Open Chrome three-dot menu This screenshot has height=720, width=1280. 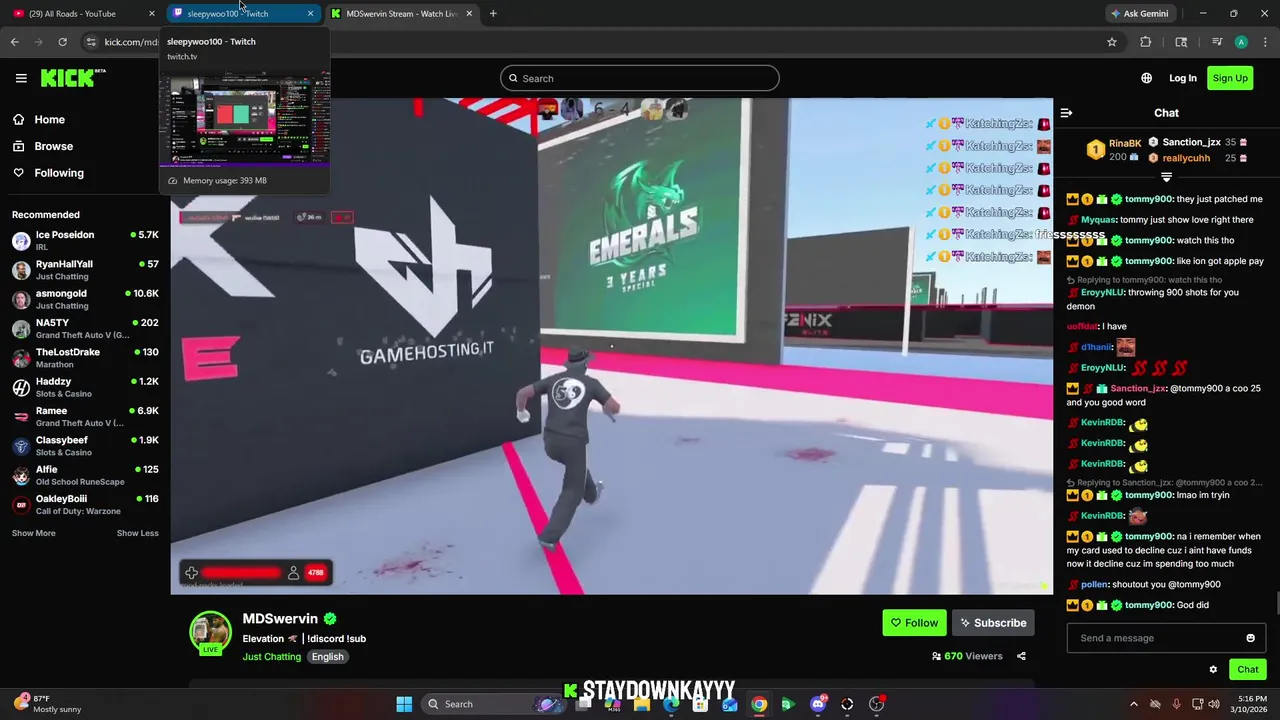[1265, 42]
